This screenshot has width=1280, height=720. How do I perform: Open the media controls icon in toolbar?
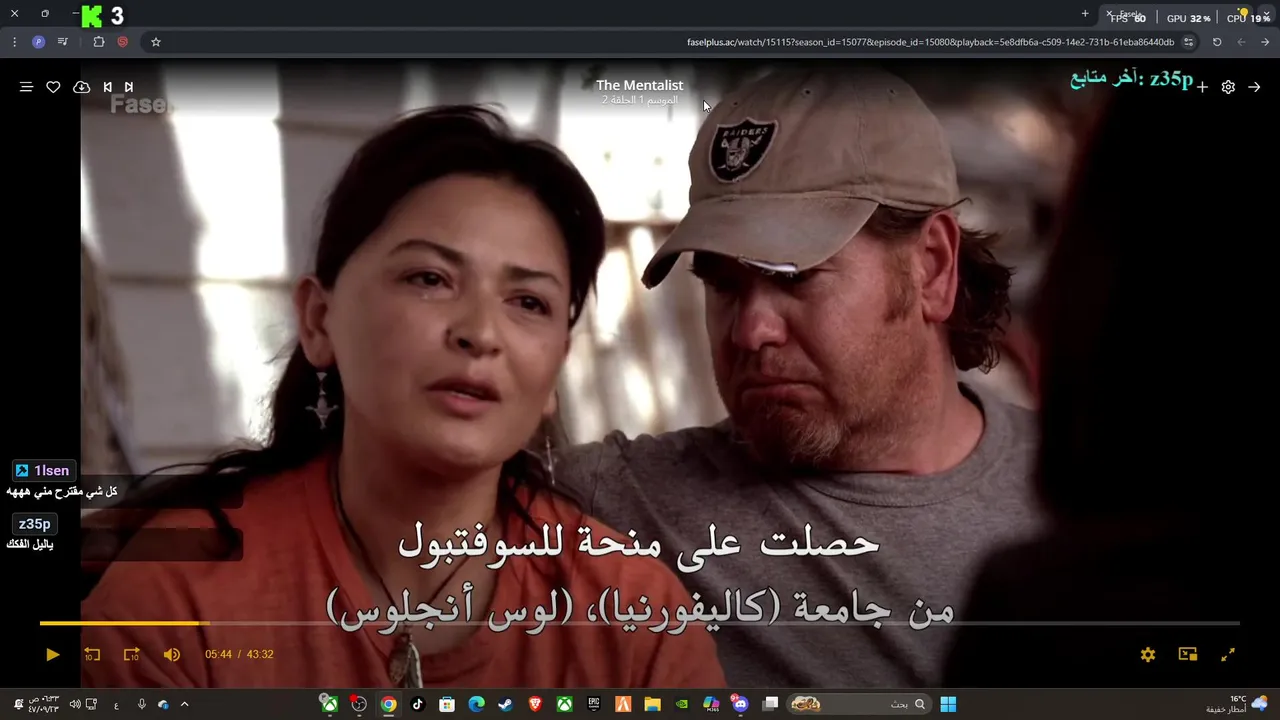pos(63,42)
